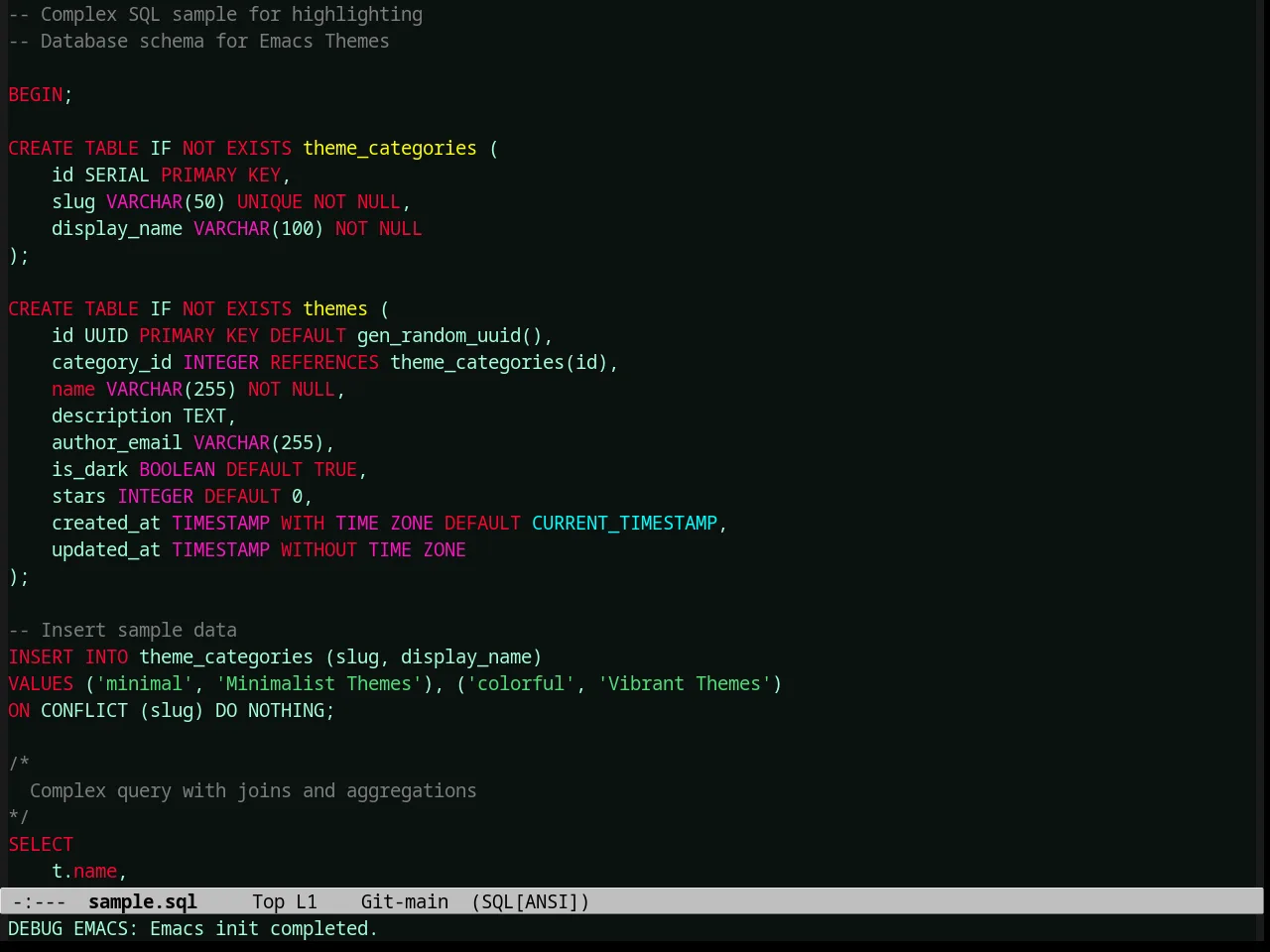Image resolution: width=1270 pixels, height=952 pixels.
Task: Click CONFLICT in the ON CONFLICT line
Action: tap(84, 710)
